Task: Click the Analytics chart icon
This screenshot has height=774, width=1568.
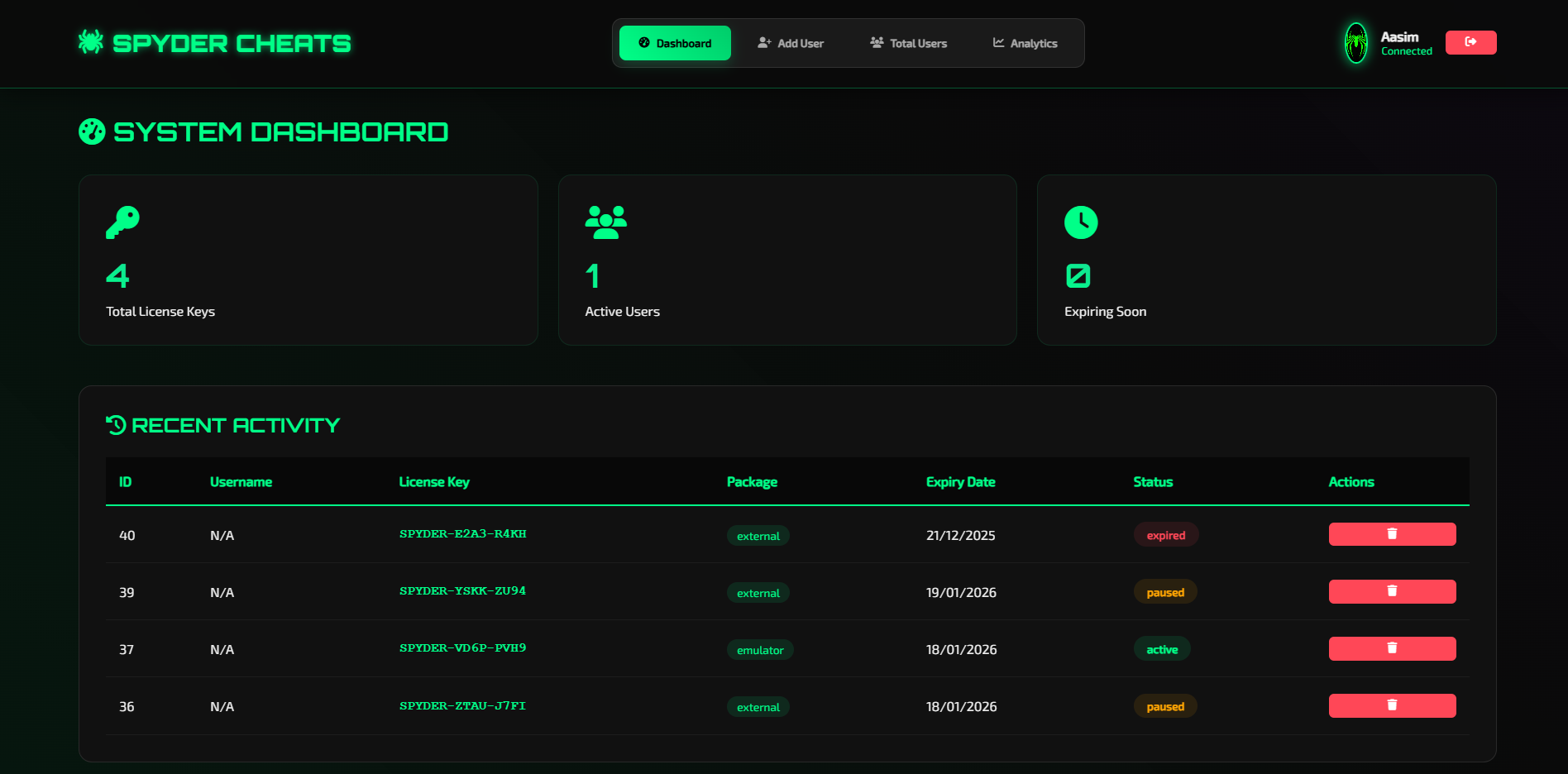Action: (x=998, y=43)
